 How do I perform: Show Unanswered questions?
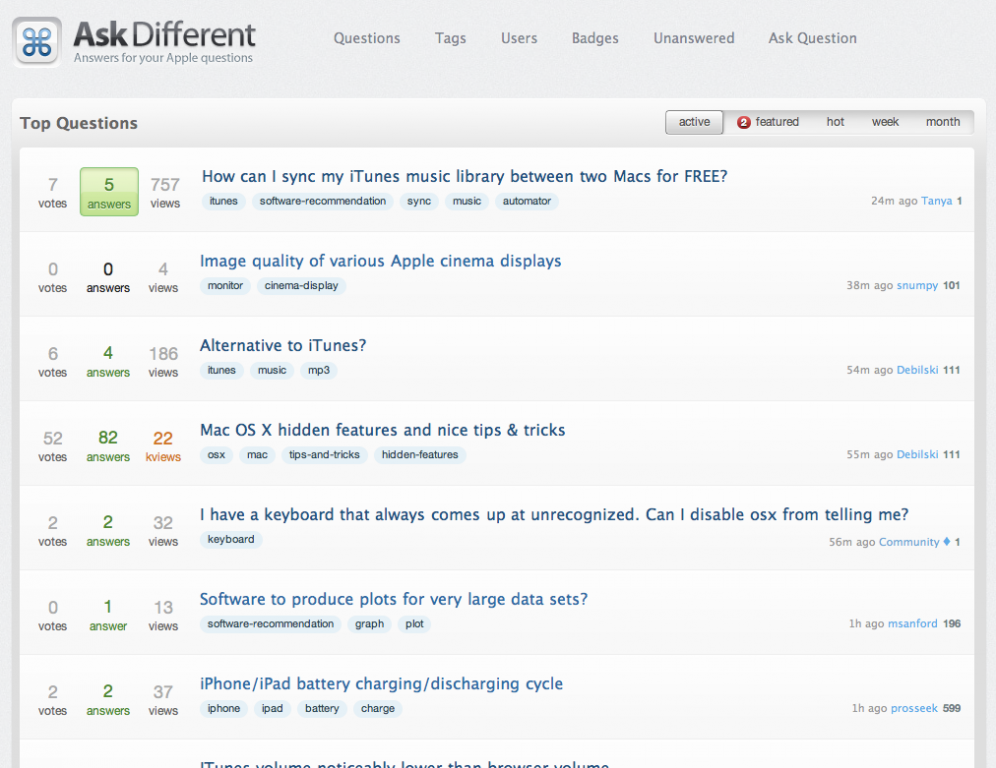pos(694,38)
